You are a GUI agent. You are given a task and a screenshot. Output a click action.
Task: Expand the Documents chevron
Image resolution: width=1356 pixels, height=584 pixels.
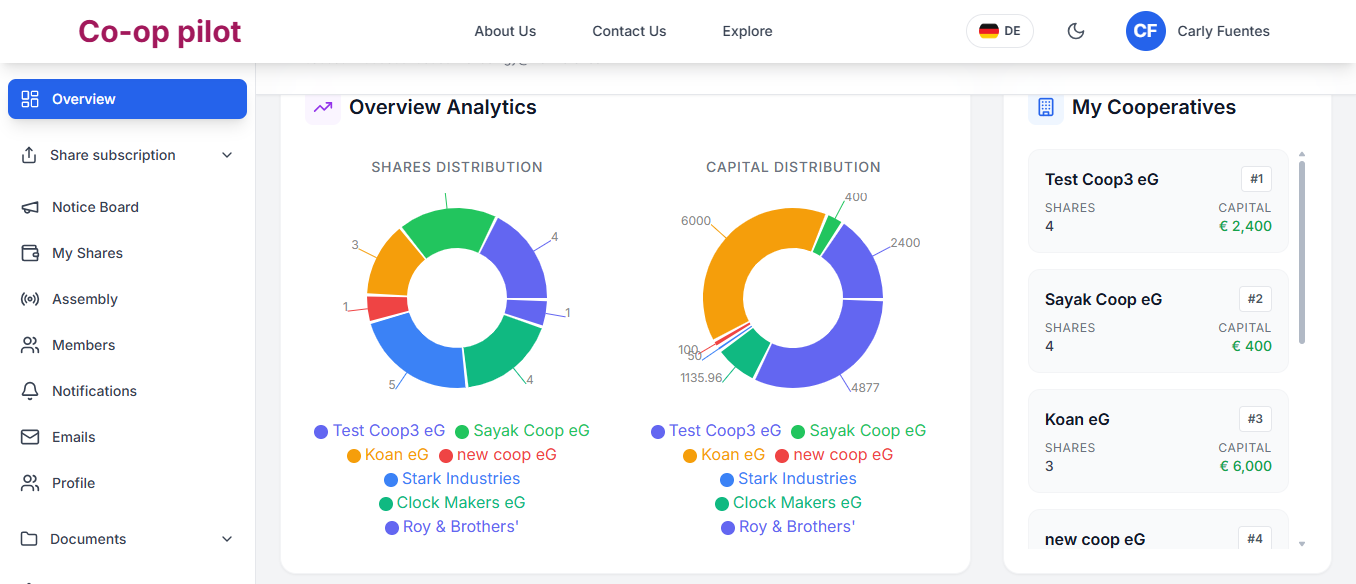(x=227, y=539)
